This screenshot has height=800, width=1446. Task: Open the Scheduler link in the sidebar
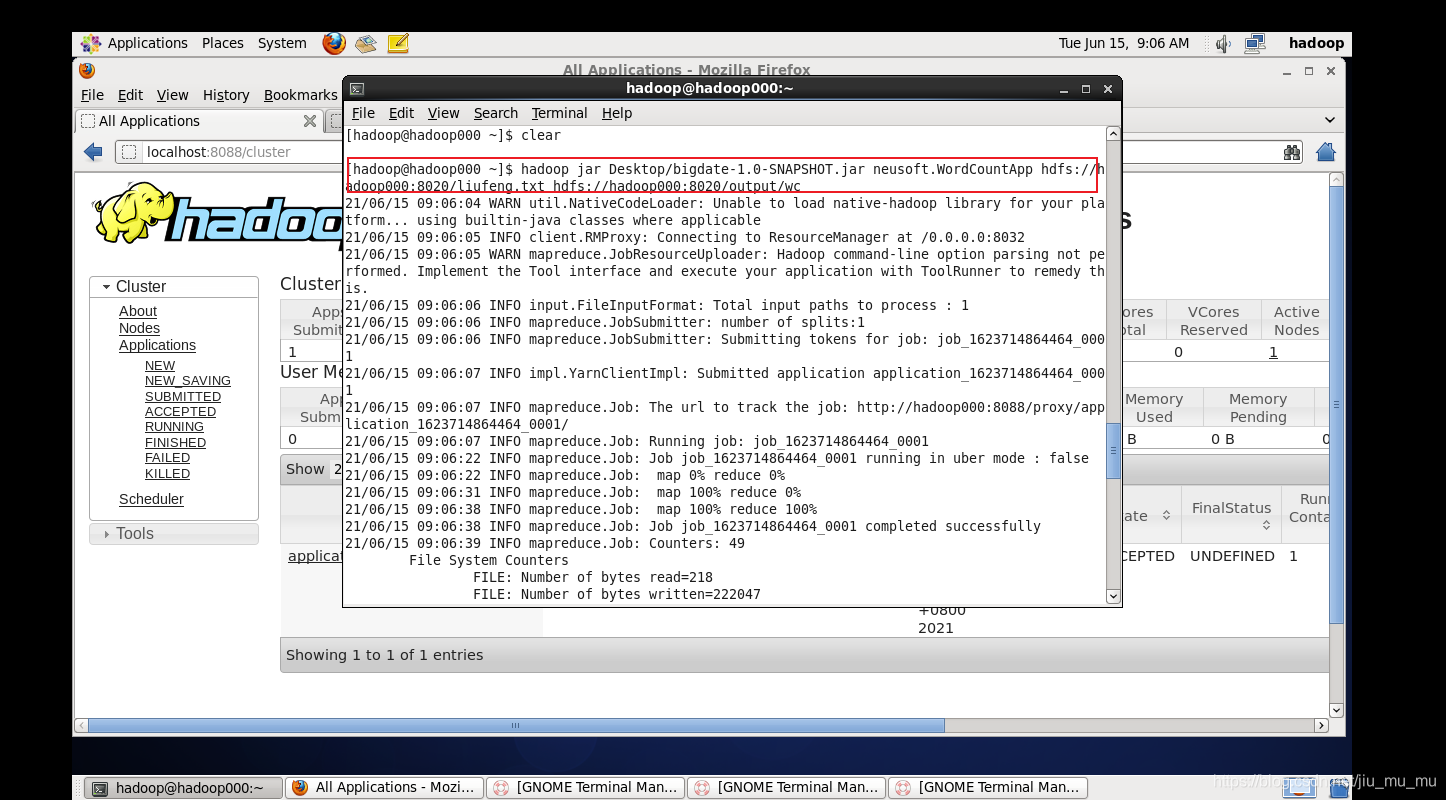(x=151, y=499)
